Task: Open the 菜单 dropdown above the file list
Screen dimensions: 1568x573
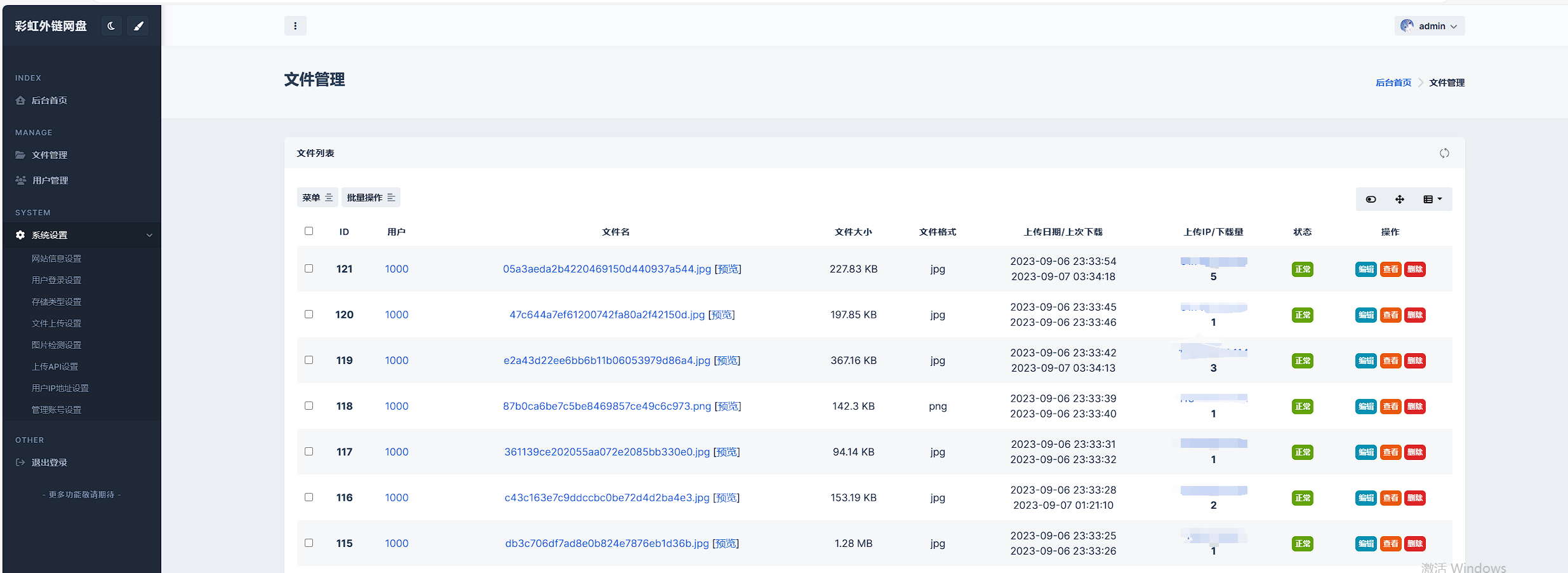Action: pos(317,197)
